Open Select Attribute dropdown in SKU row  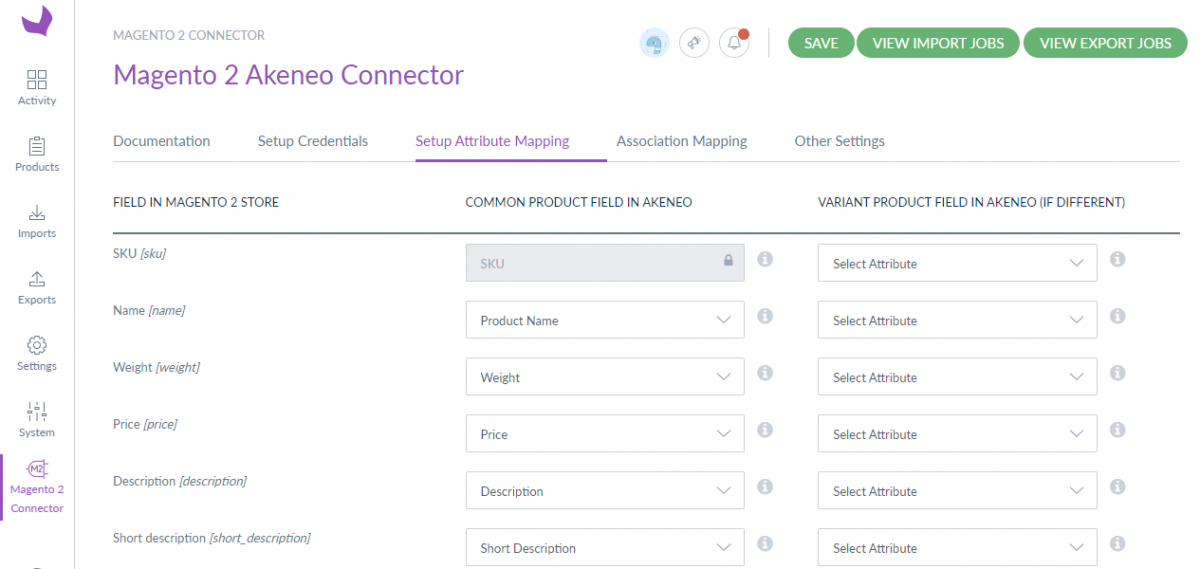pos(957,263)
